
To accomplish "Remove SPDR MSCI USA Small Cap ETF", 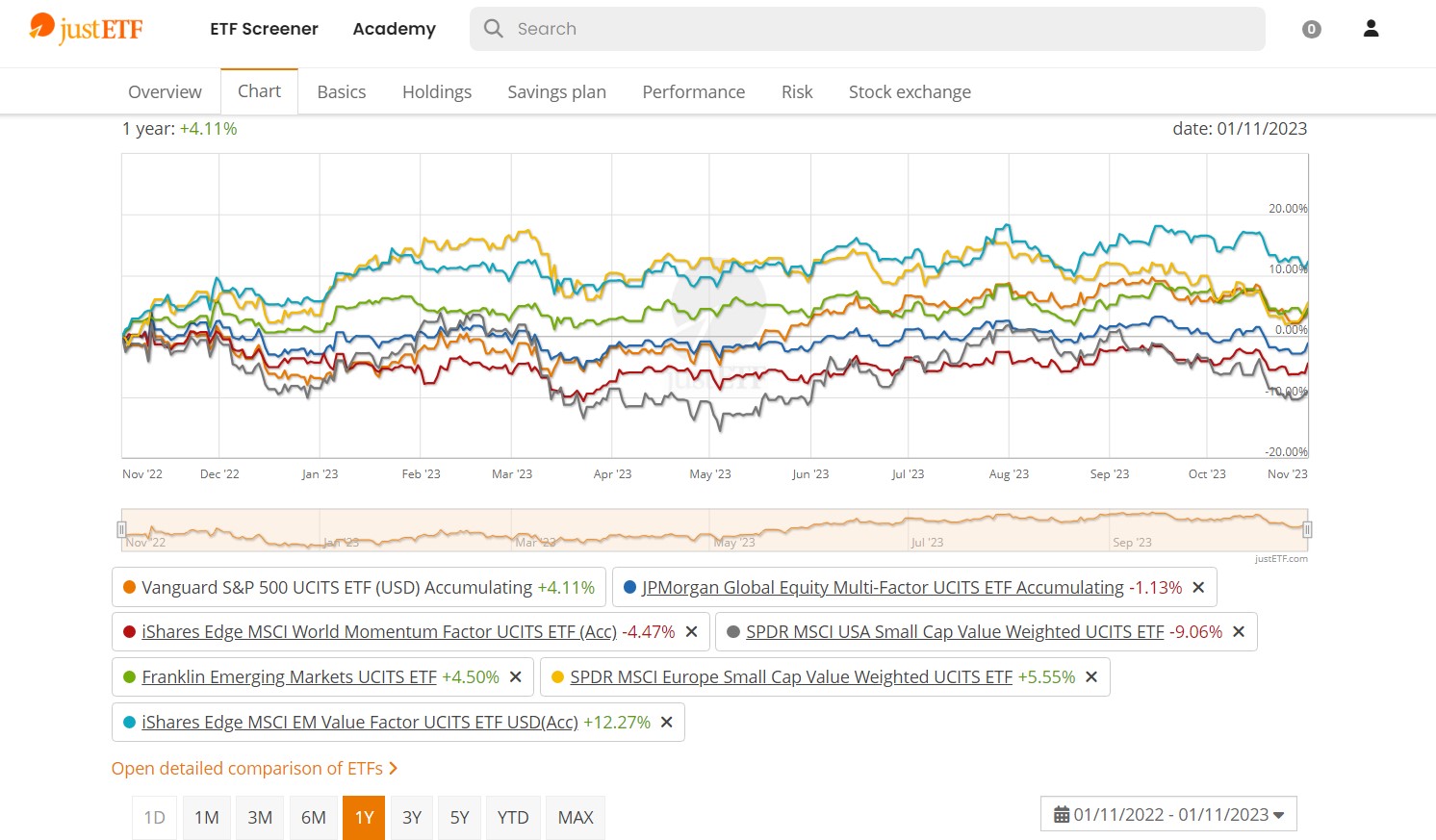I will 1239,632.
